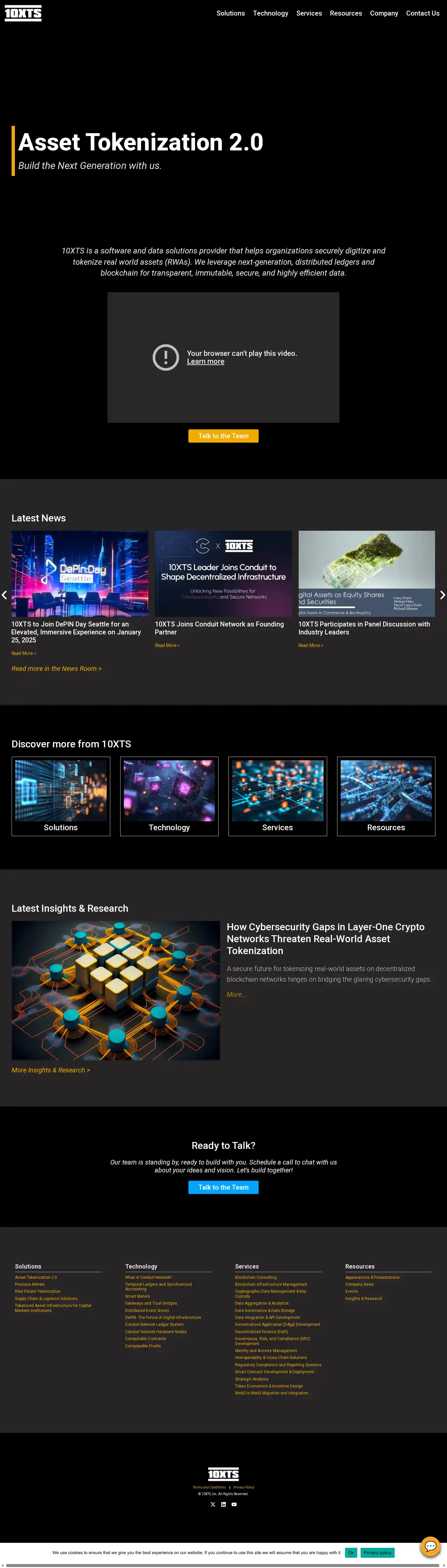447x1568 pixels.
Task: Open the LinkedIn icon in footer
Action: (223, 1504)
